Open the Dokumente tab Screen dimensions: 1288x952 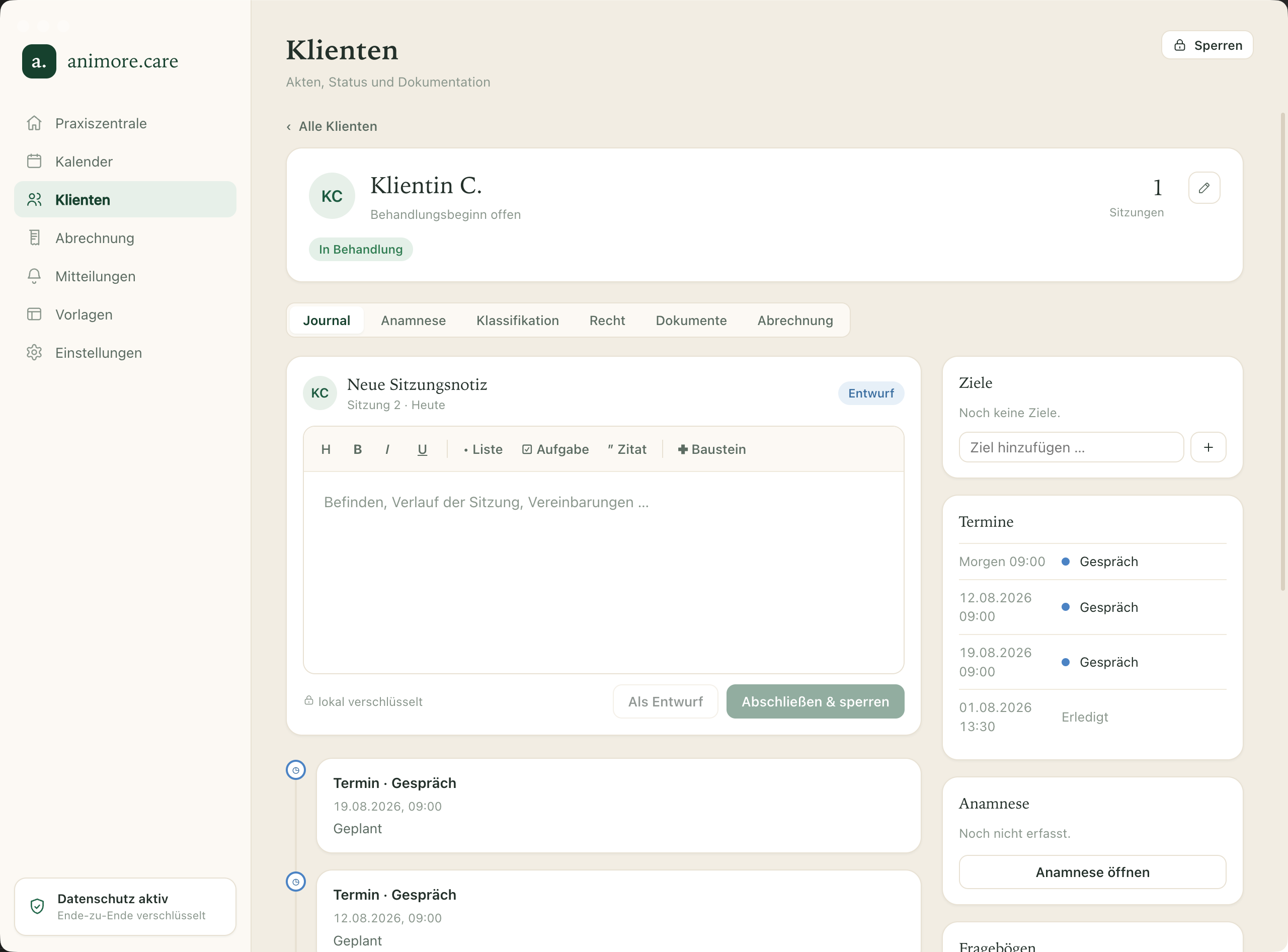(691, 321)
